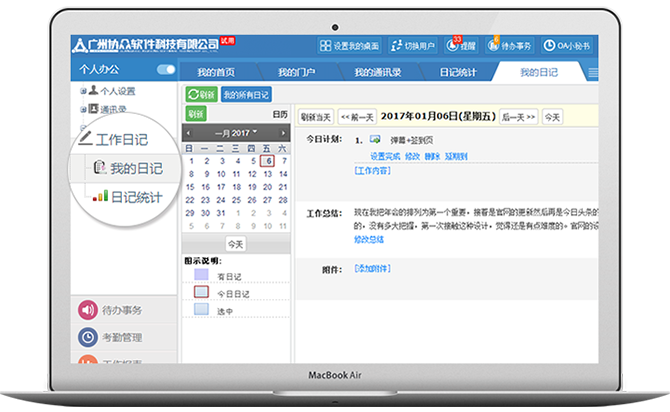The width and height of the screenshot is (670, 412).
Task: Click the 我的所有日记 button
Action: 246,95
